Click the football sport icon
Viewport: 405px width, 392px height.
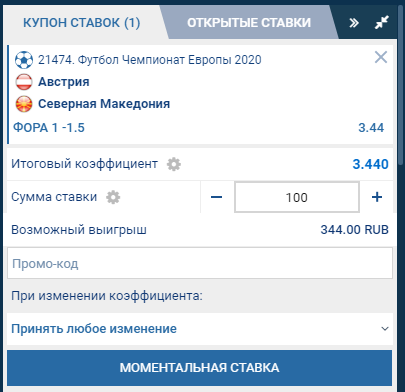pos(24,60)
